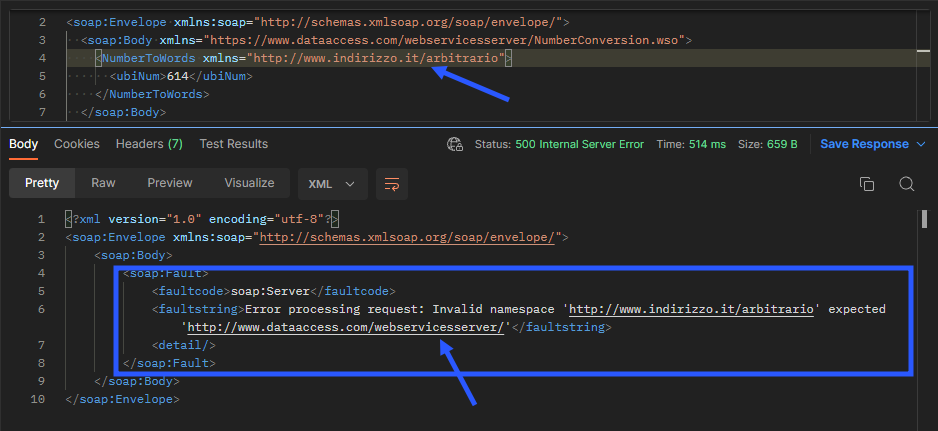Switch to Raw response view
938x431 pixels.
[x=103, y=183]
